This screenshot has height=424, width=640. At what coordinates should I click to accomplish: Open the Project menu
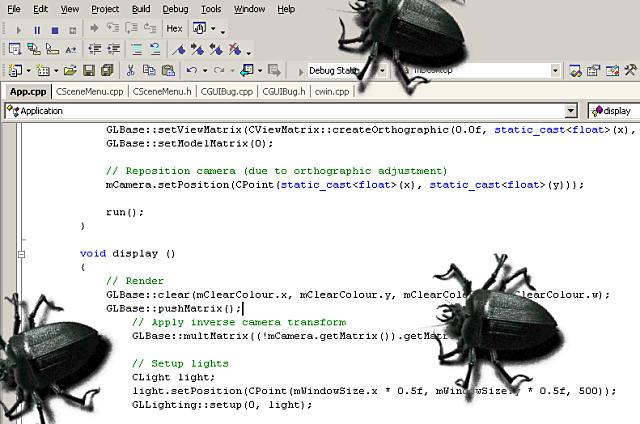tap(105, 9)
